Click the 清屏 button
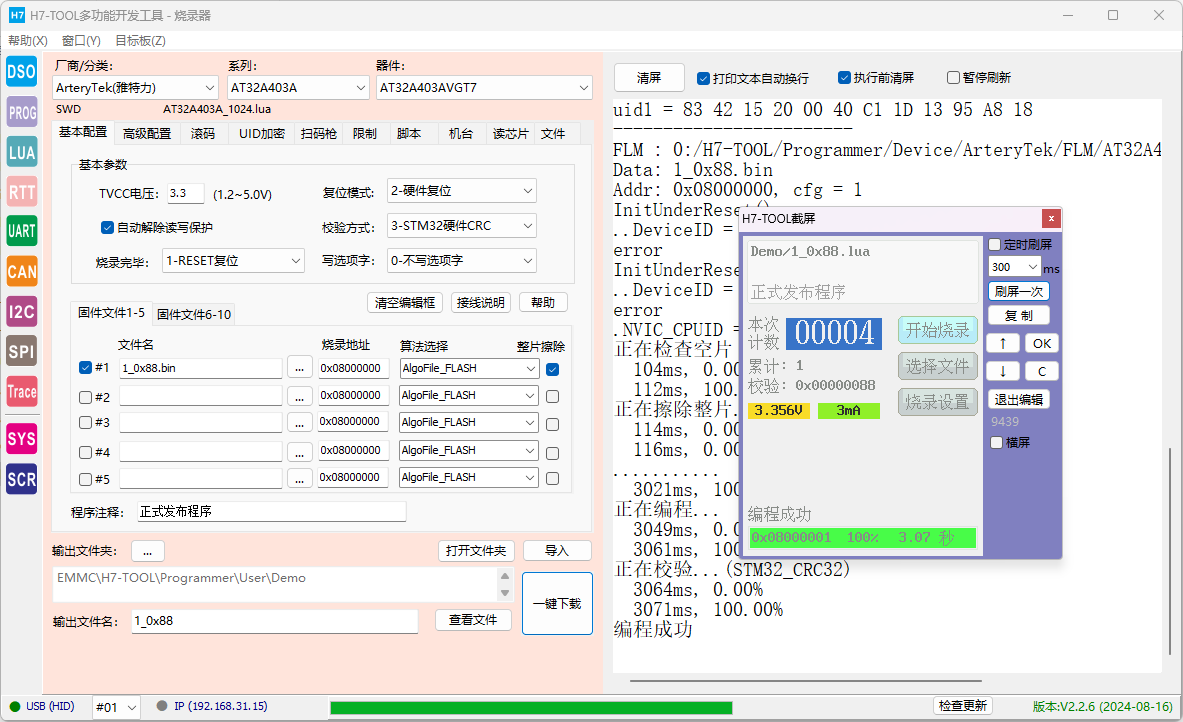The width and height of the screenshot is (1183, 722). (649, 78)
